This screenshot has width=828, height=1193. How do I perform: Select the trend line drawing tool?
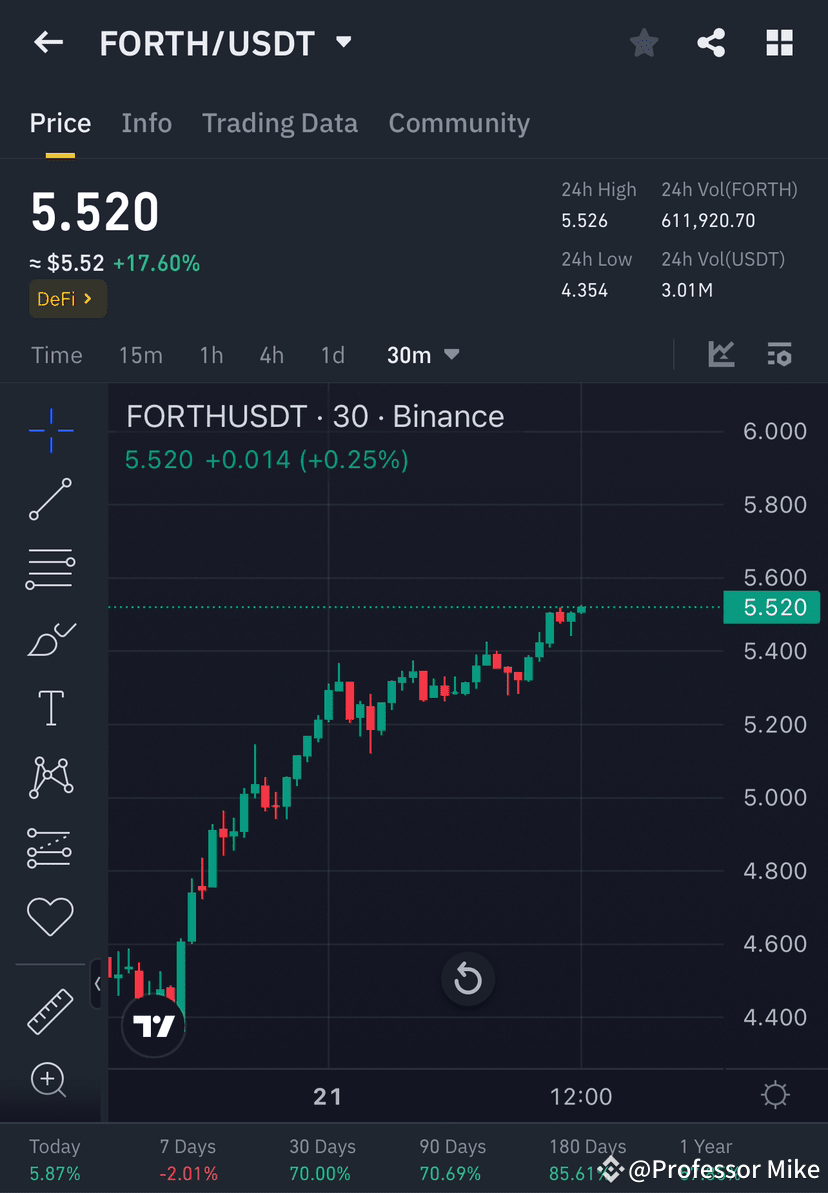click(x=50, y=499)
